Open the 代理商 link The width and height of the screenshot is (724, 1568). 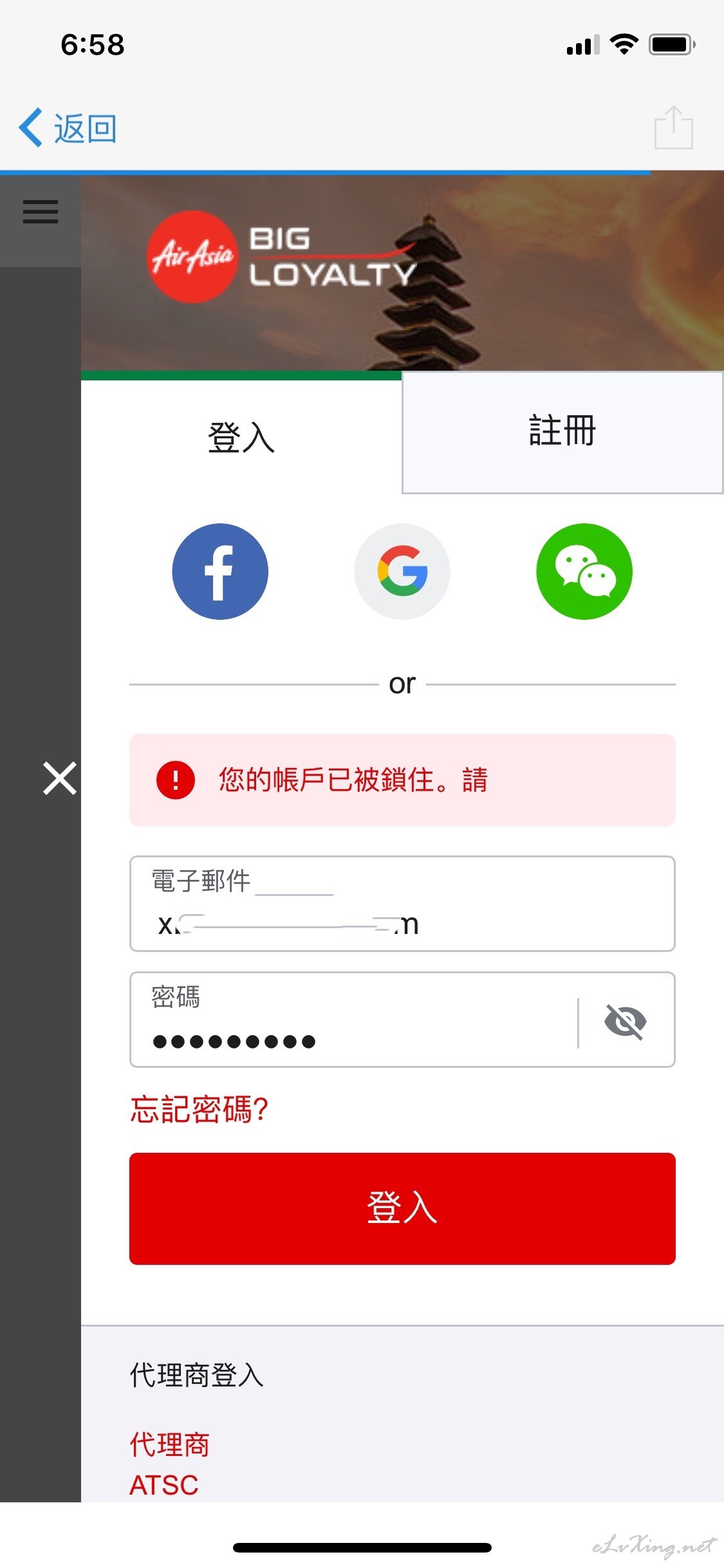pos(170,1444)
